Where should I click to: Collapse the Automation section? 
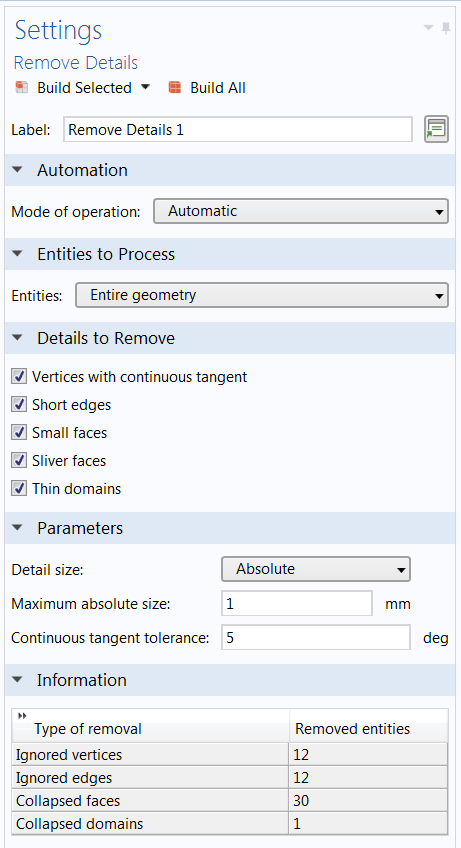coord(18,170)
